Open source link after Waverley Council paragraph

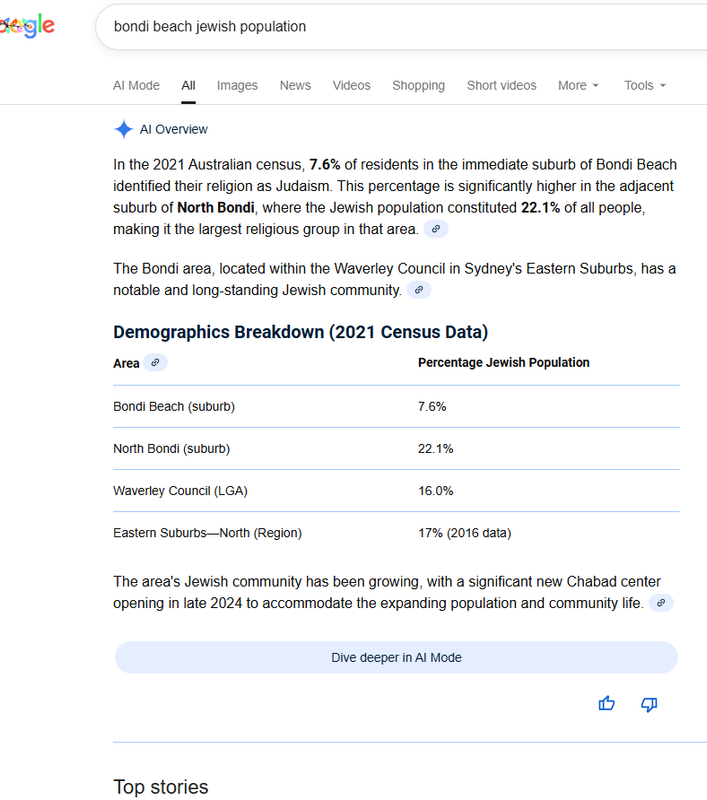coord(420,290)
